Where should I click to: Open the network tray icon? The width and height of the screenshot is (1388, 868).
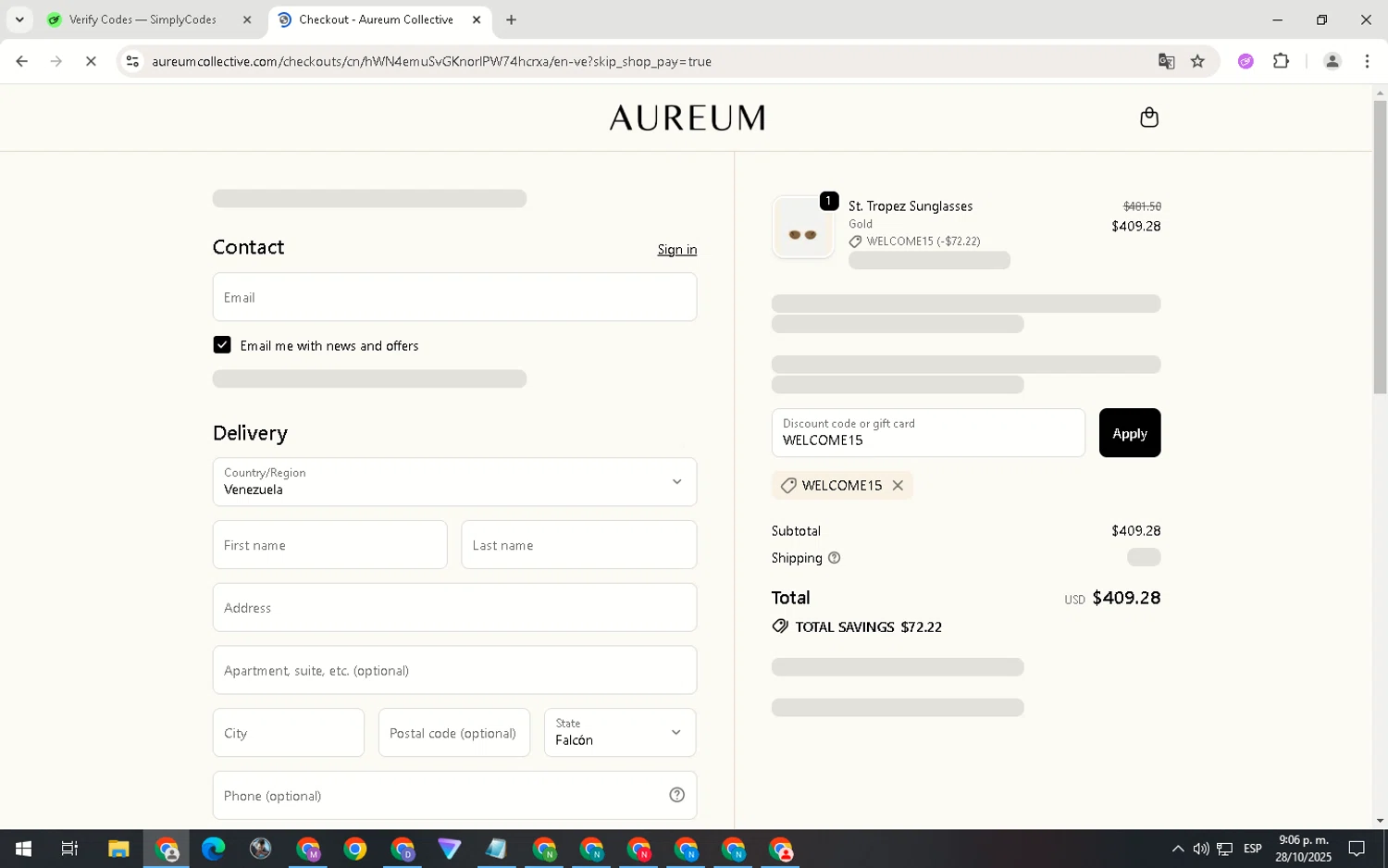click(x=1224, y=849)
